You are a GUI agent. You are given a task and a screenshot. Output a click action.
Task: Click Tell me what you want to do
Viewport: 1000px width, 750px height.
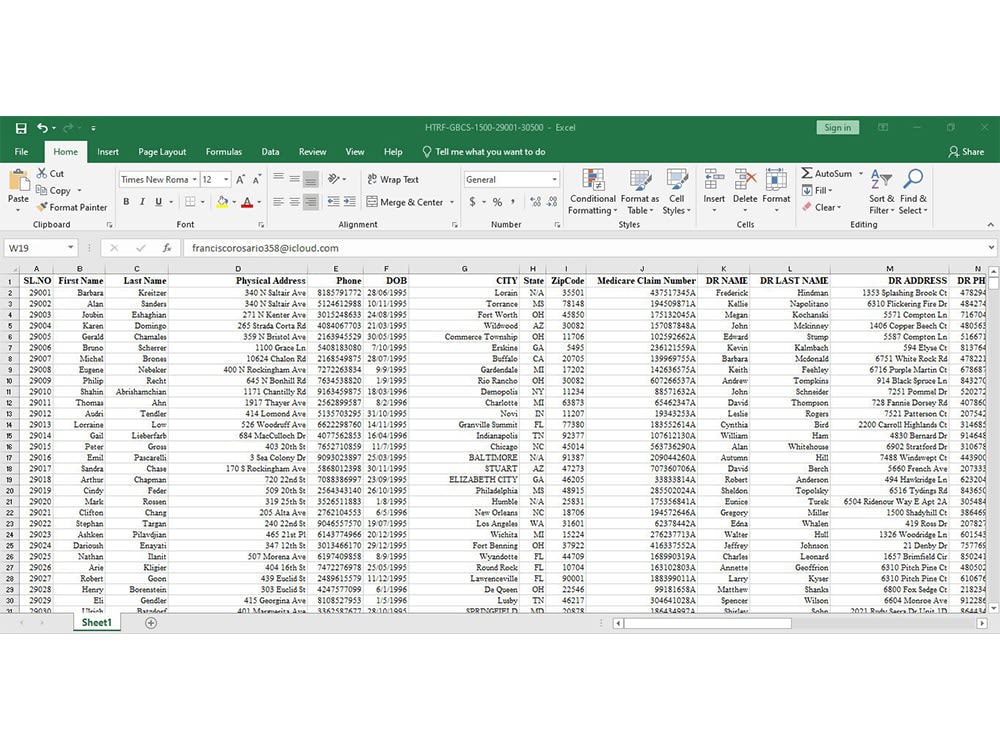[483, 152]
